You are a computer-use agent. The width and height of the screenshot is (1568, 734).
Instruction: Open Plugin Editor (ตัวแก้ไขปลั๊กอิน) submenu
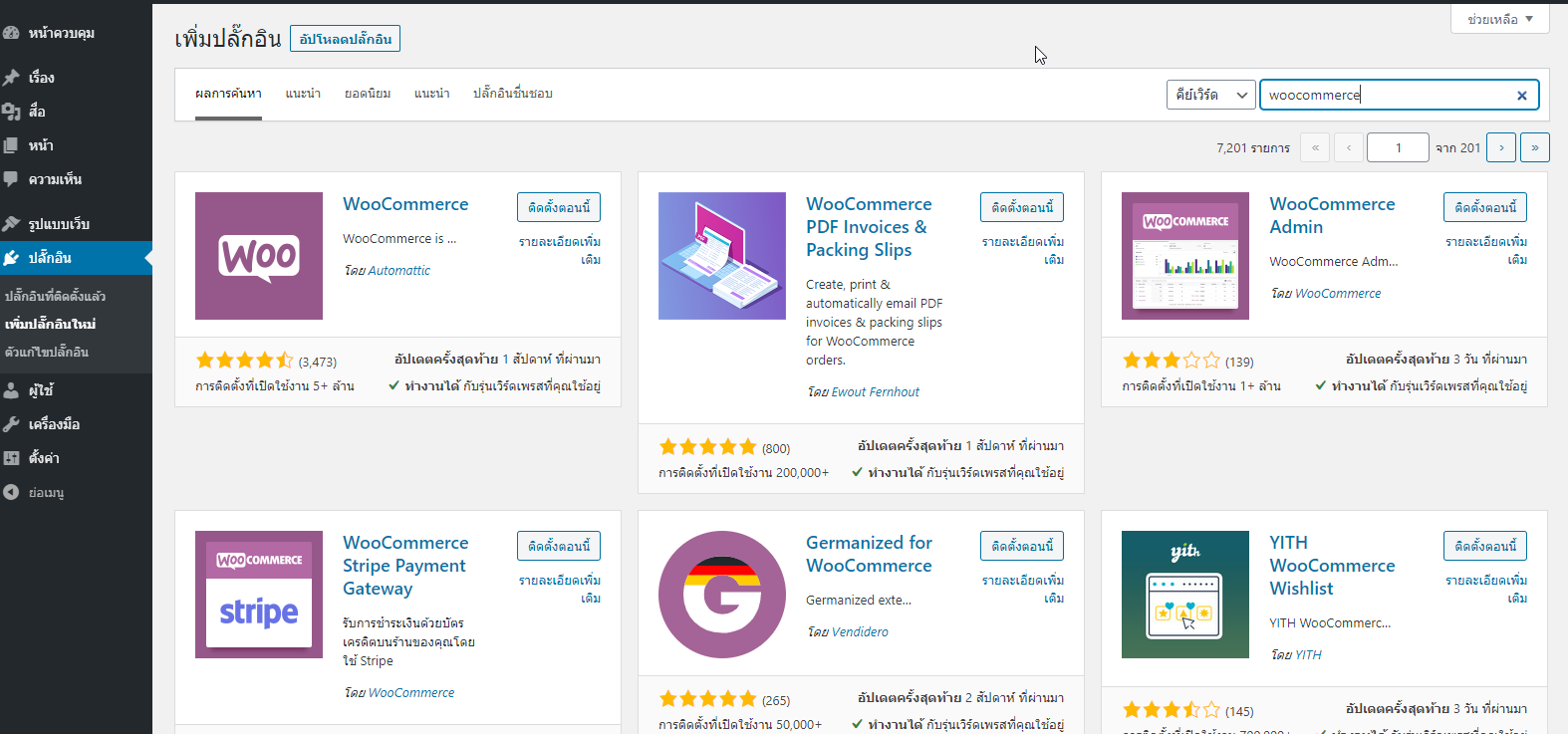coord(47,352)
